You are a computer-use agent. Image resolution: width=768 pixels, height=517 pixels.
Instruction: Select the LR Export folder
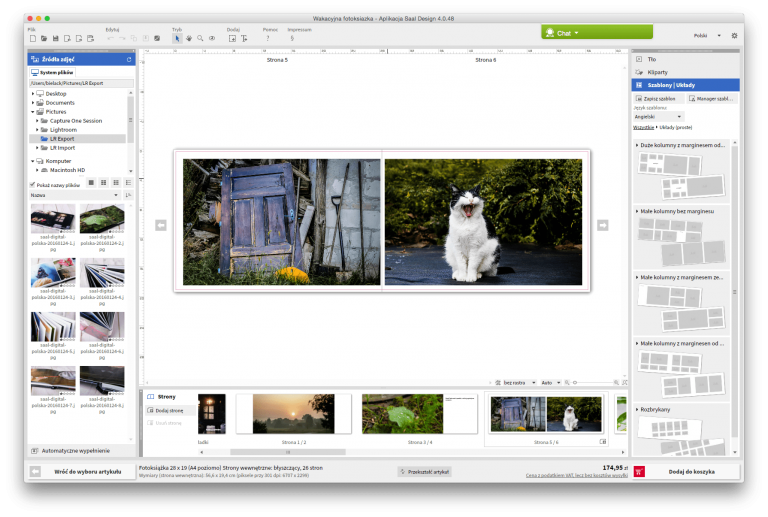tap(77, 139)
